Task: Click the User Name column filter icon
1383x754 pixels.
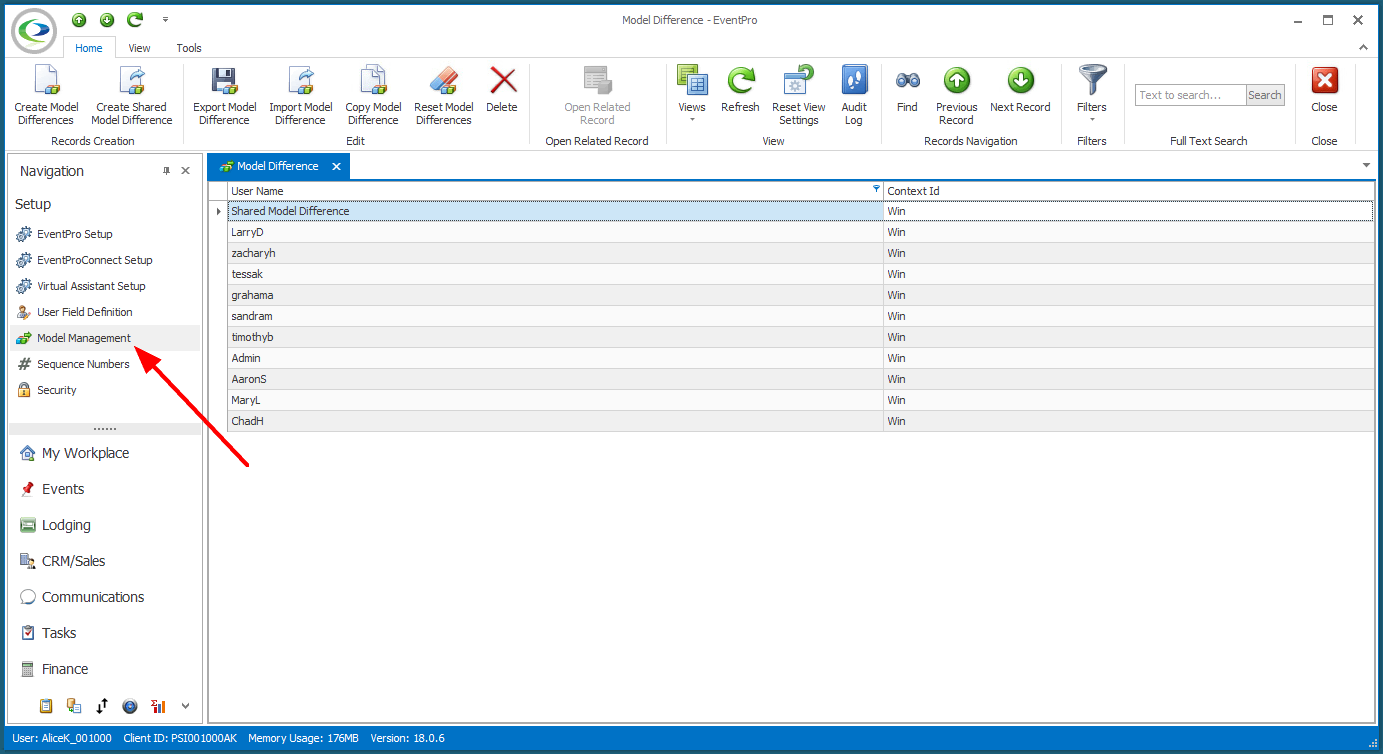Action: click(877, 188)
